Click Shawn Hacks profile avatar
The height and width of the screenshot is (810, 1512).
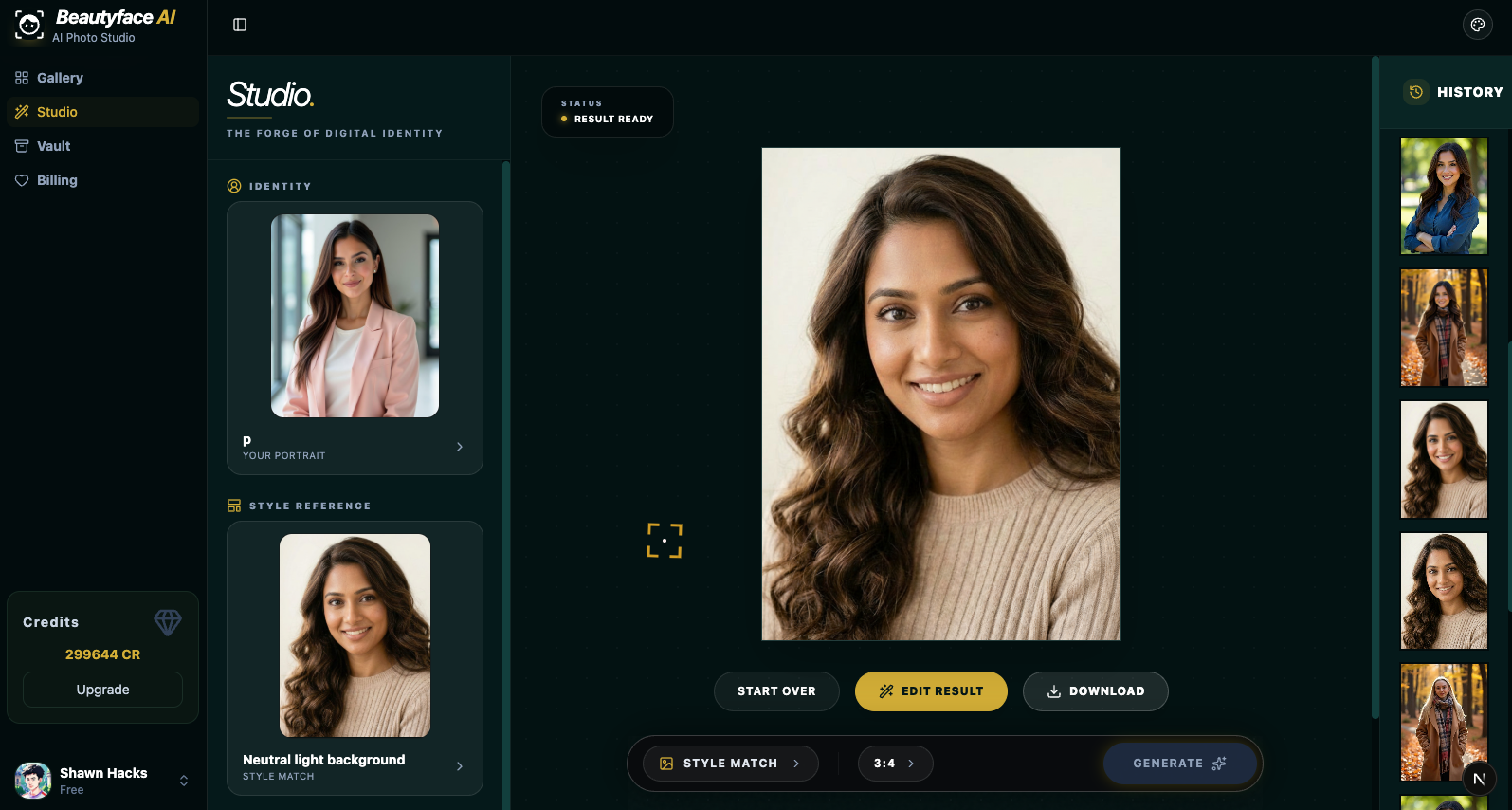tap(33, 781)
